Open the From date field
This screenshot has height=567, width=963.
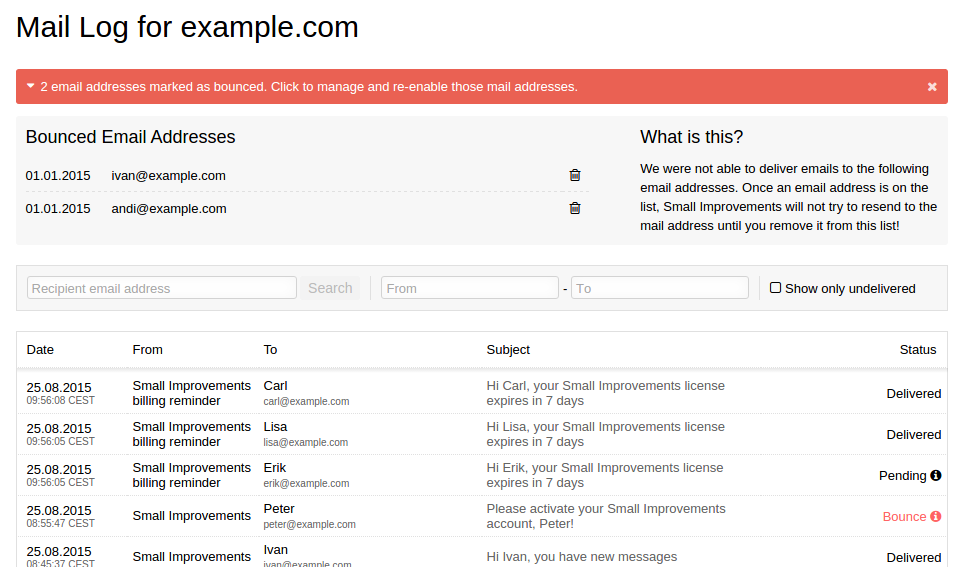(469, 287)
